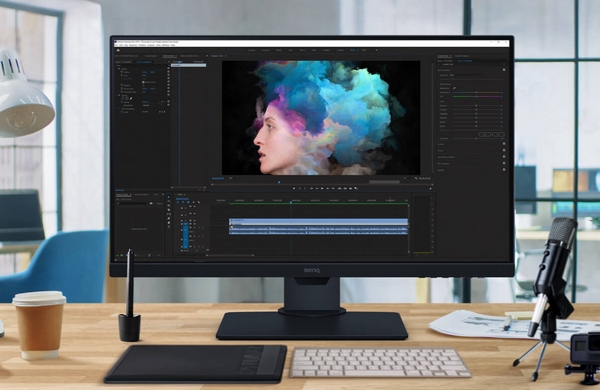Toggle nest-or-individual-clips insert button in timeline
The height and width of the screenshot is (390, 600).
(x=178, y=202)
